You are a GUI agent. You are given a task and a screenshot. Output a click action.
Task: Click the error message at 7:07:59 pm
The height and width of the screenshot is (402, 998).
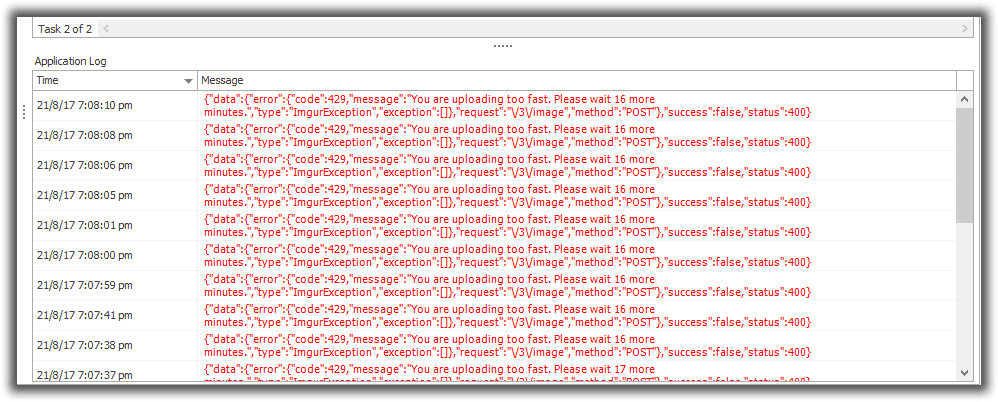pyautogui.click(x=507, y=285)
